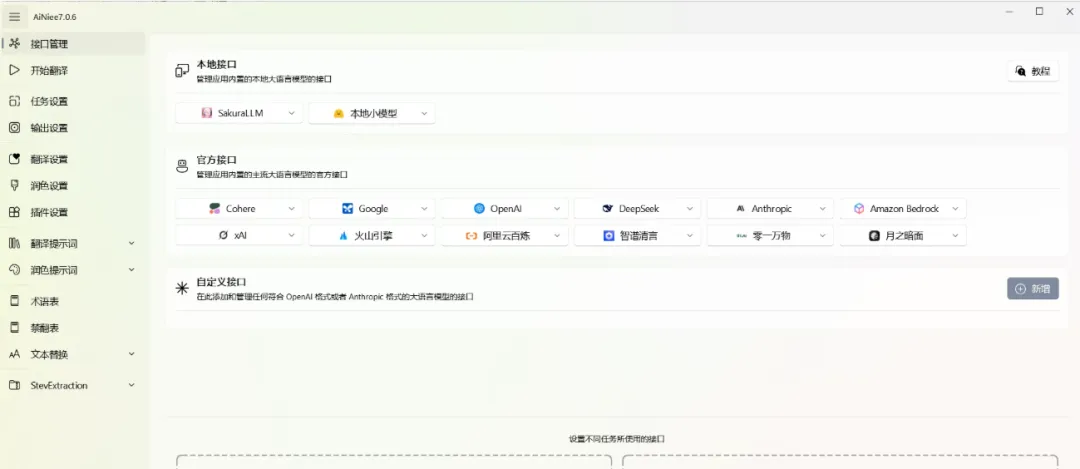Screen dimensions: 1080x469
Task: Select 任务设置 in the sidebar
Action: tap(72, 101)
